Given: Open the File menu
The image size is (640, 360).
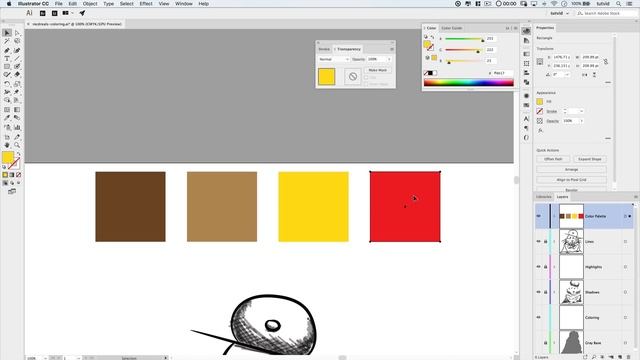Looking at the screenshot, I should 58,4.
